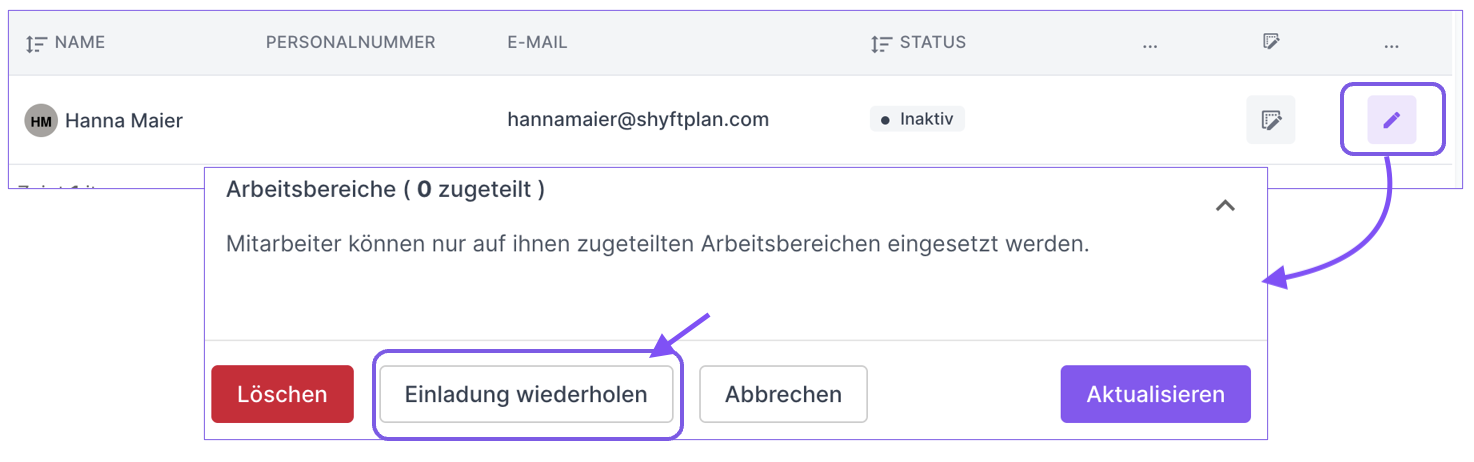Click the rightmost ellipsis column header
This screenshot has height=462, width=1474.
point(1391,43)
